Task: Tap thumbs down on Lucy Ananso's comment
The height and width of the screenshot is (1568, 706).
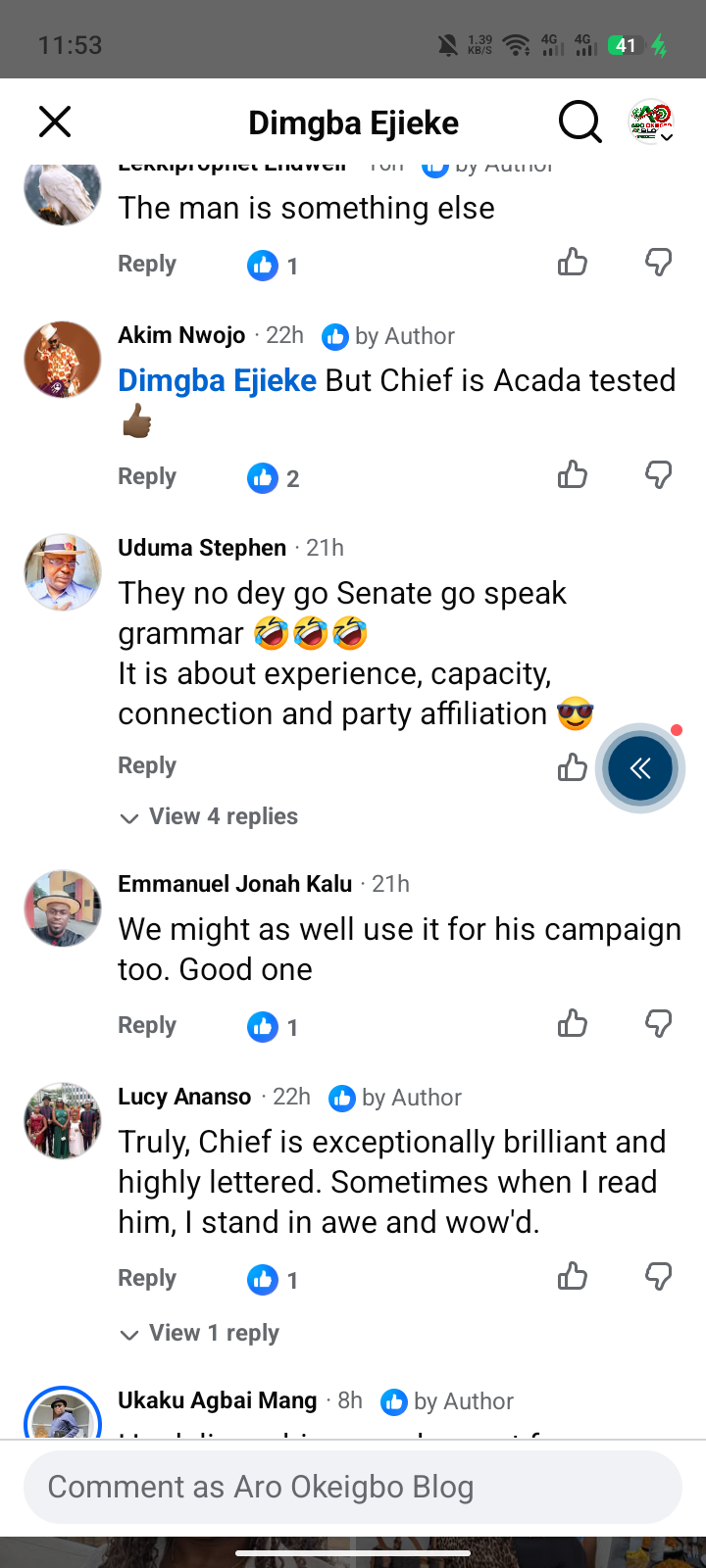Action: tap(659, 1277)
